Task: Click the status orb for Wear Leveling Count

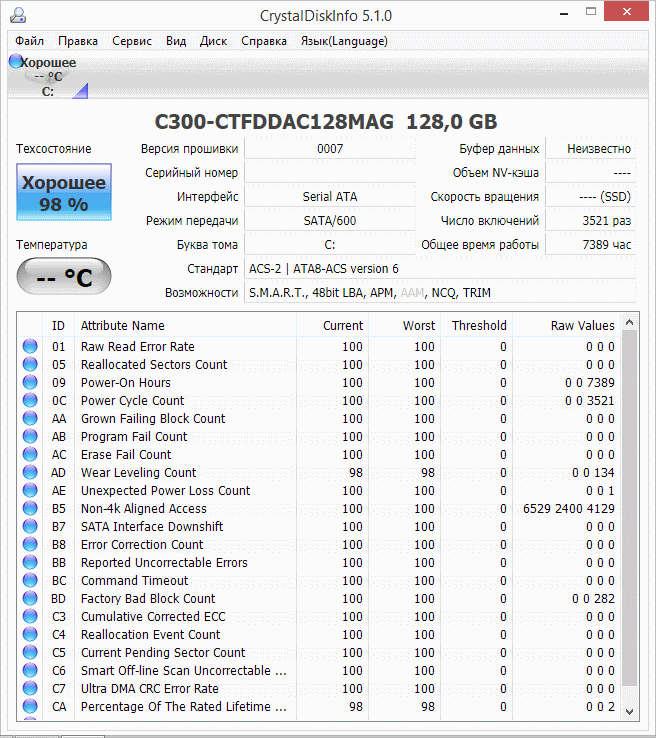Action: click(x=30, y=472)
